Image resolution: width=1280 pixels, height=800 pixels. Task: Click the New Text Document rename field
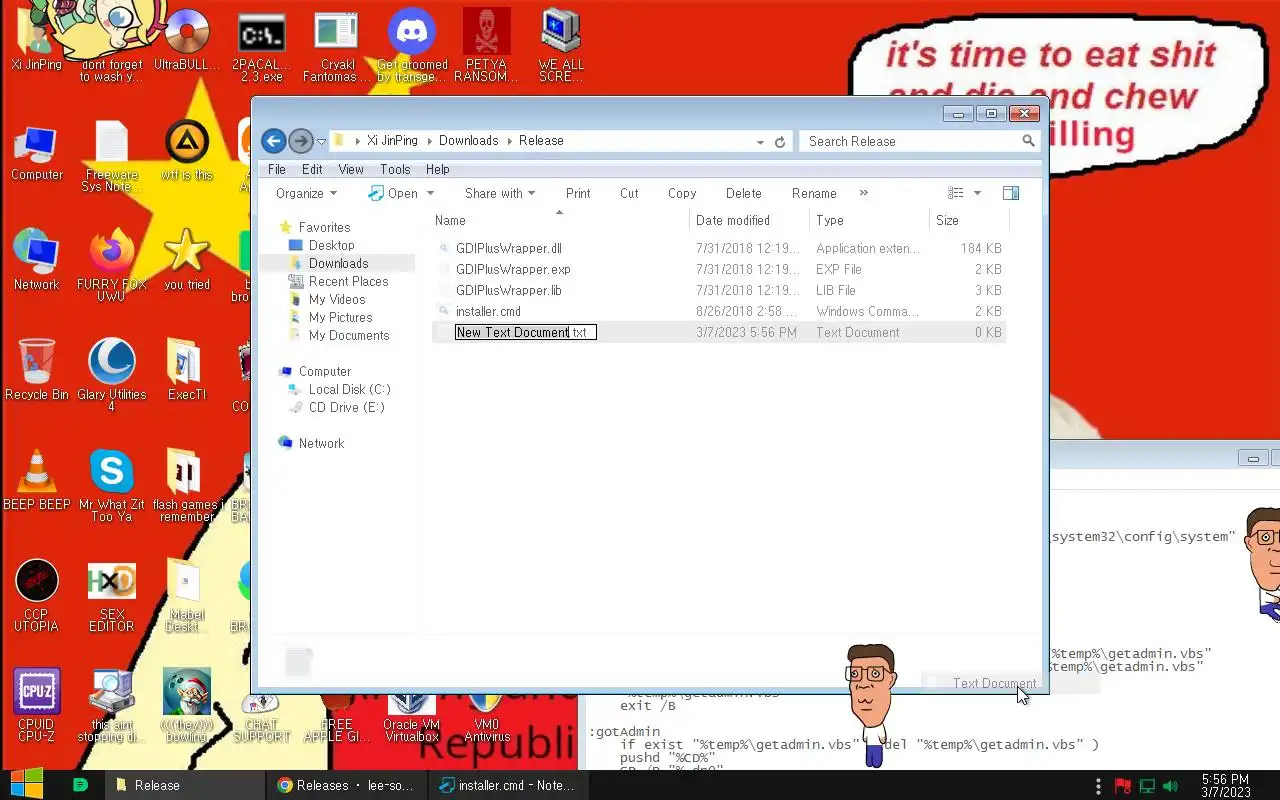[x=526, y=332]
